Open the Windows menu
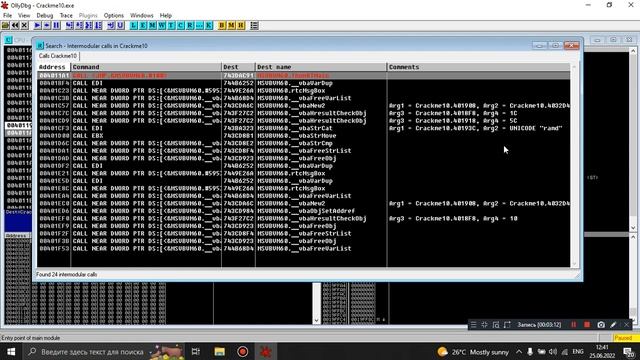The image size is (640, 360). [141, 15]
